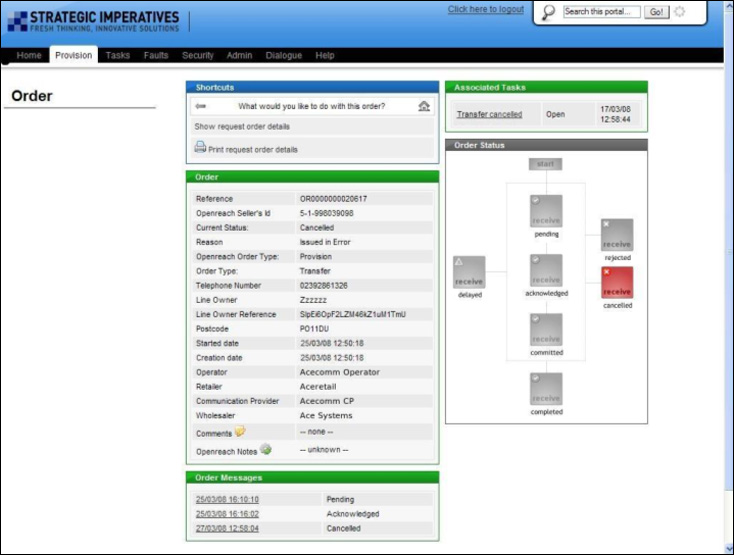Select the red cancelled status node
Screen dimensions: 734x555
pos(617,282)
